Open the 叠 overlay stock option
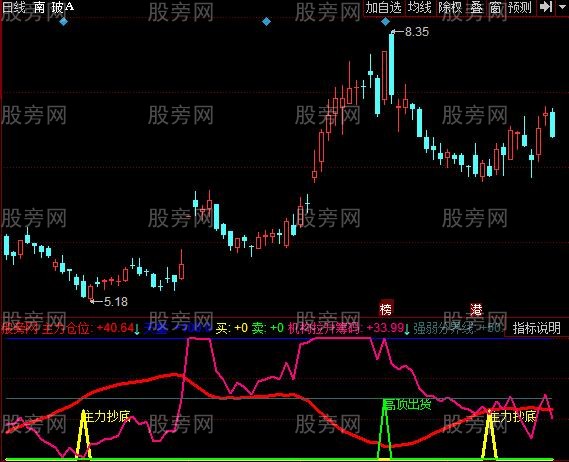Screen dimensions: 569x462 click(x=476, y=8)
